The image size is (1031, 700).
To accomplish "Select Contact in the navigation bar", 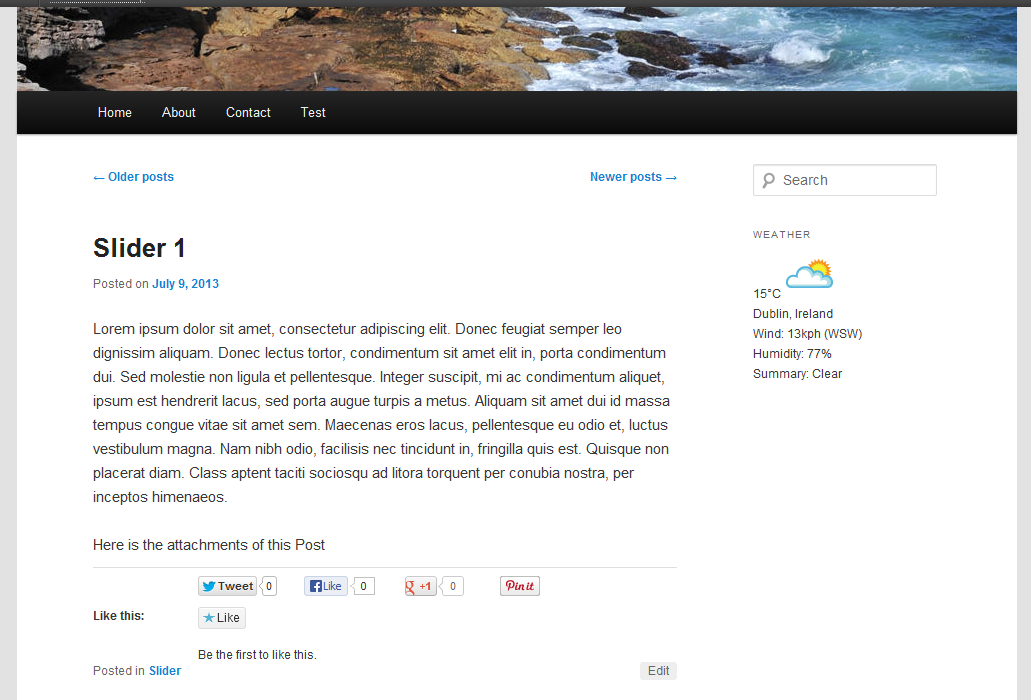I will pyautogui.click(x=248, y=113).
